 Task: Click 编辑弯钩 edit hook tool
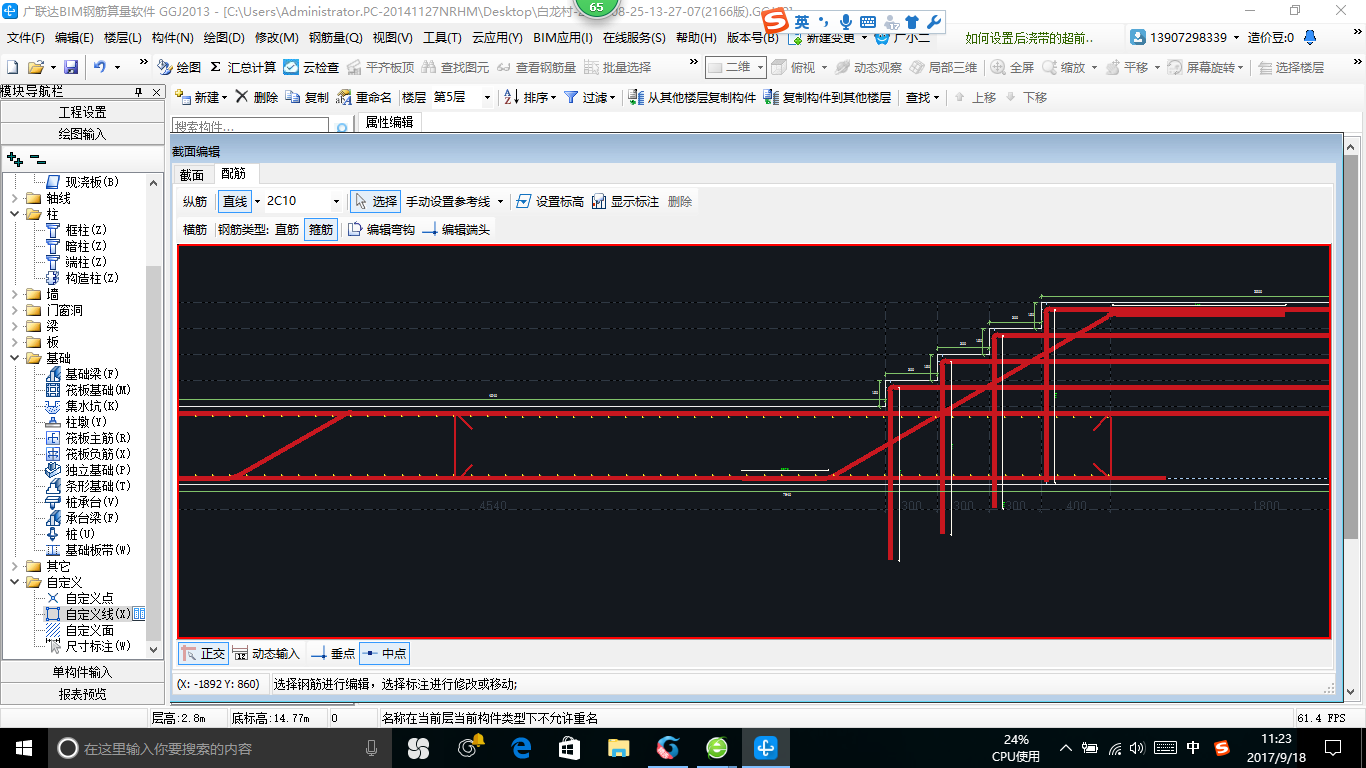click(381, 229)
